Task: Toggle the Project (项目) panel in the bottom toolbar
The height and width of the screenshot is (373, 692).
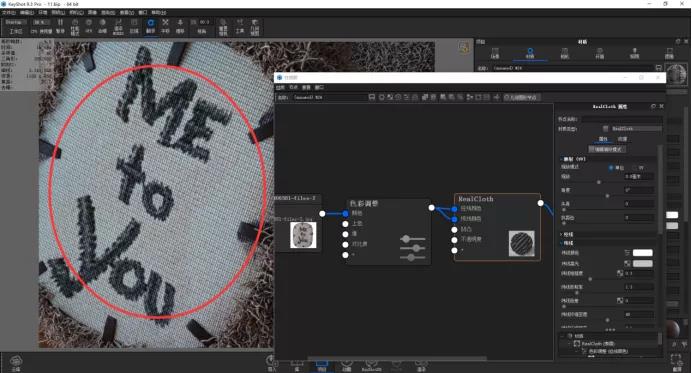Action: click(322, 365)
